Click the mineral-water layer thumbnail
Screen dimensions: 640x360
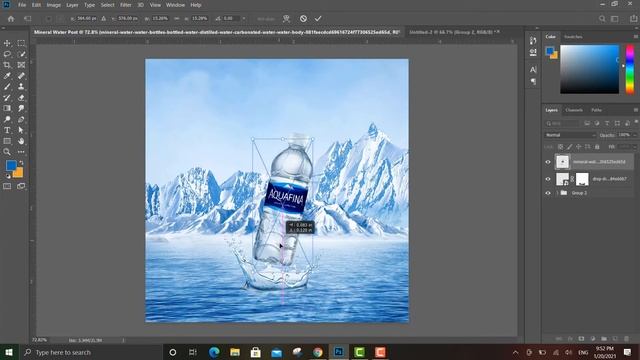(562, 162)
